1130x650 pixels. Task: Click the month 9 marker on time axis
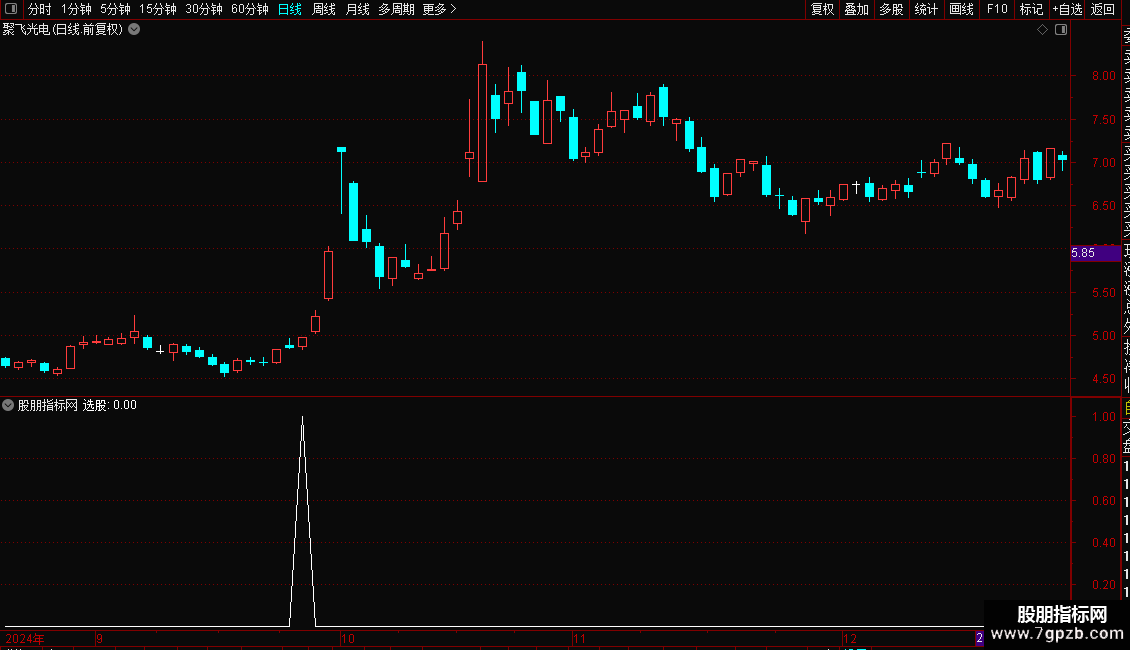[99, 638]
